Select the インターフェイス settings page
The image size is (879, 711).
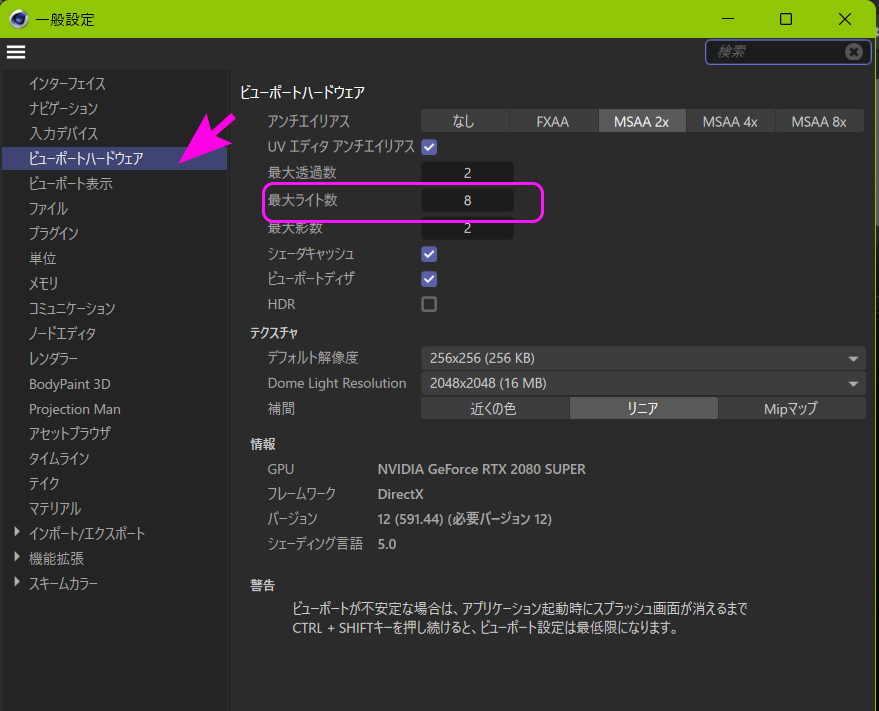tap(67, 84)
